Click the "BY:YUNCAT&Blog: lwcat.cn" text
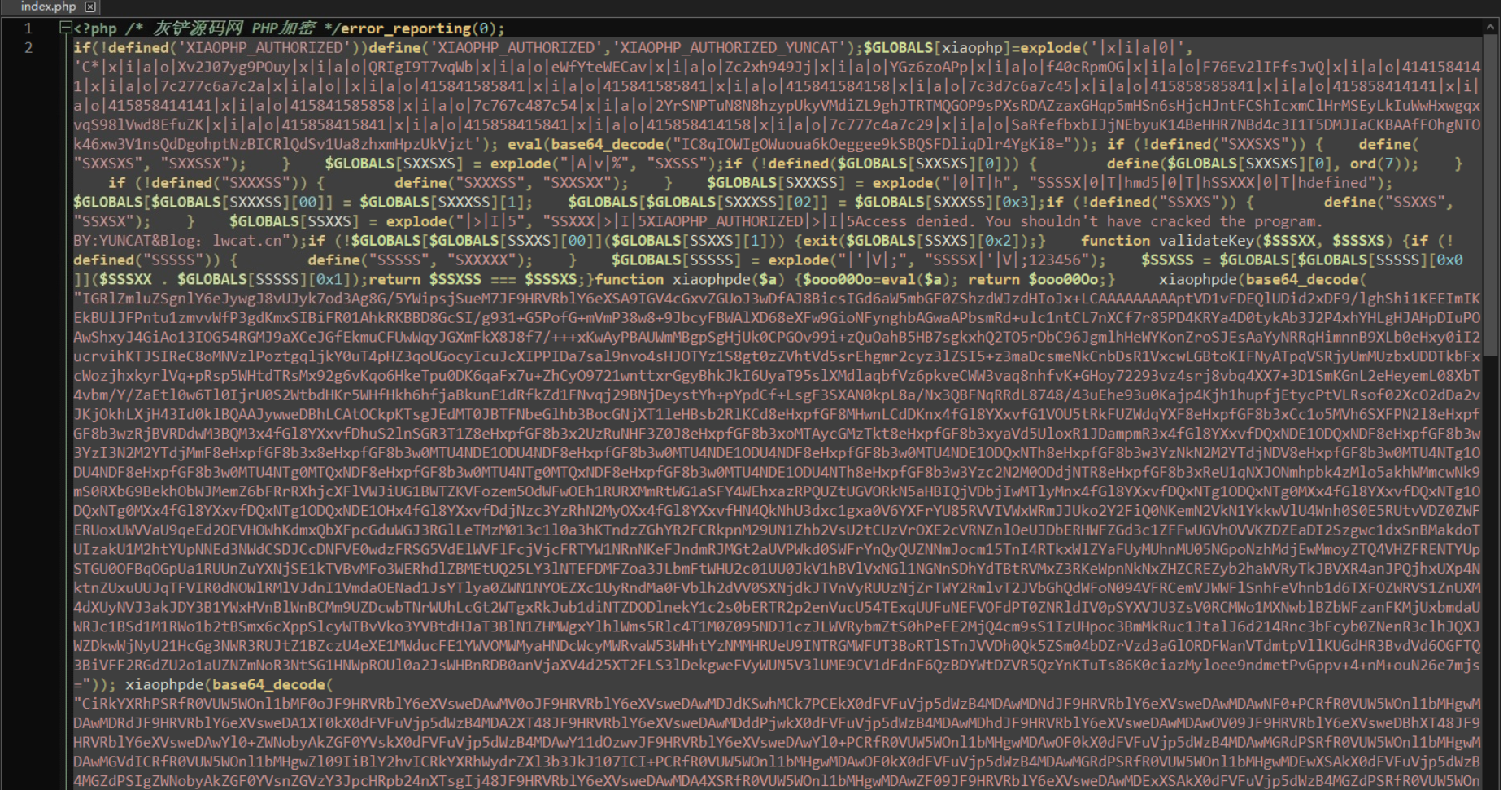Image resolution: width=1512 pixels, height=790 pixels. 178,241
